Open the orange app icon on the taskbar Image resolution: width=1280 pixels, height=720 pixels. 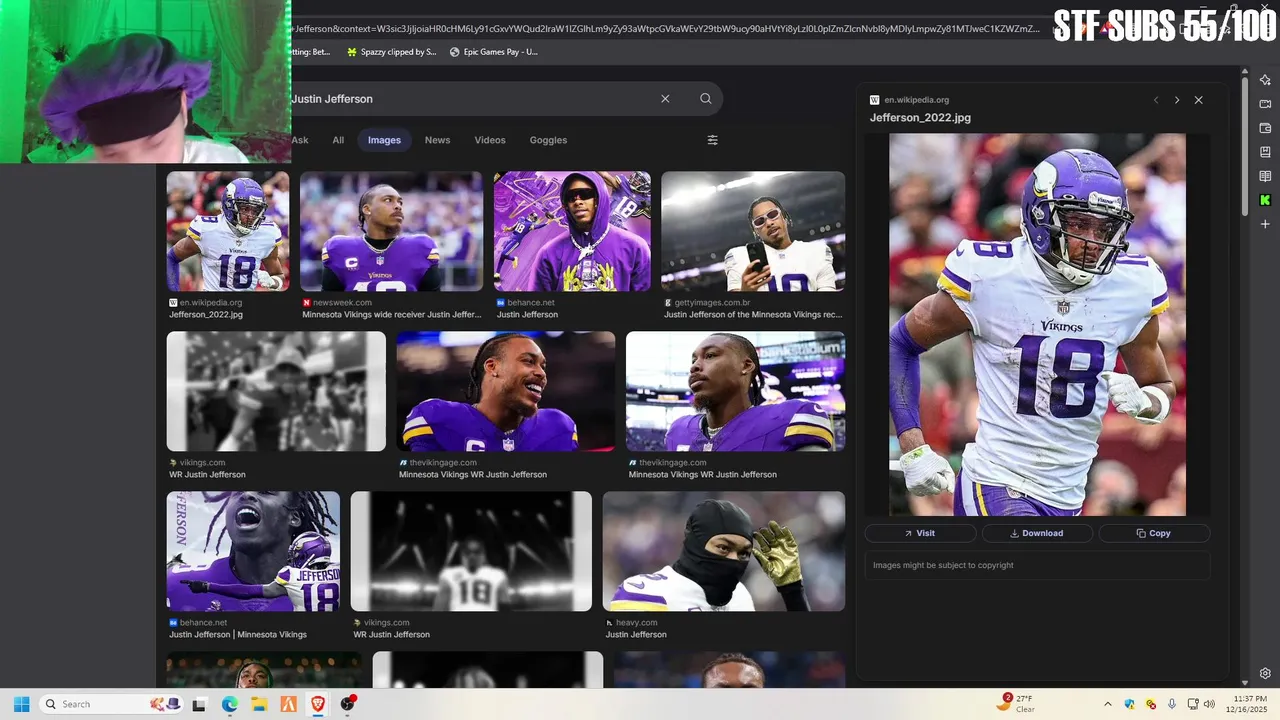(x=288, y=704)
